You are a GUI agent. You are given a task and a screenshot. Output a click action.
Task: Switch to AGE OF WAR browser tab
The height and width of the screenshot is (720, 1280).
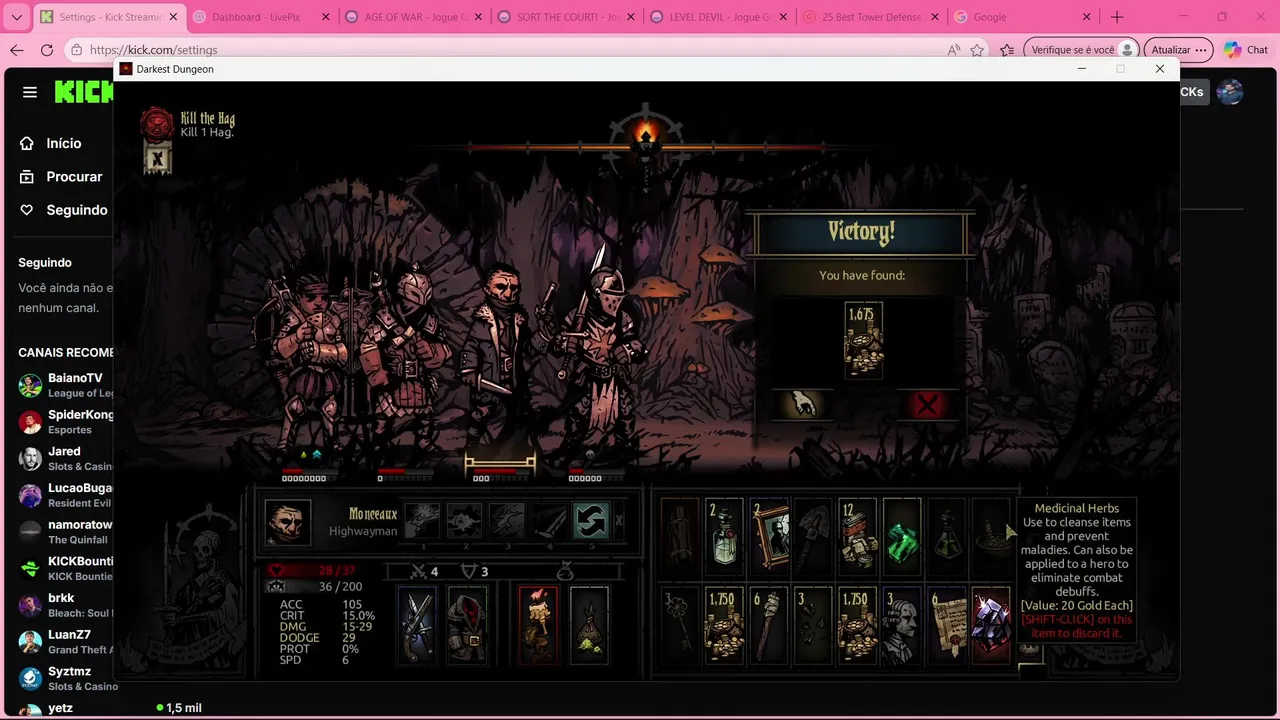(x=413, y=17)
